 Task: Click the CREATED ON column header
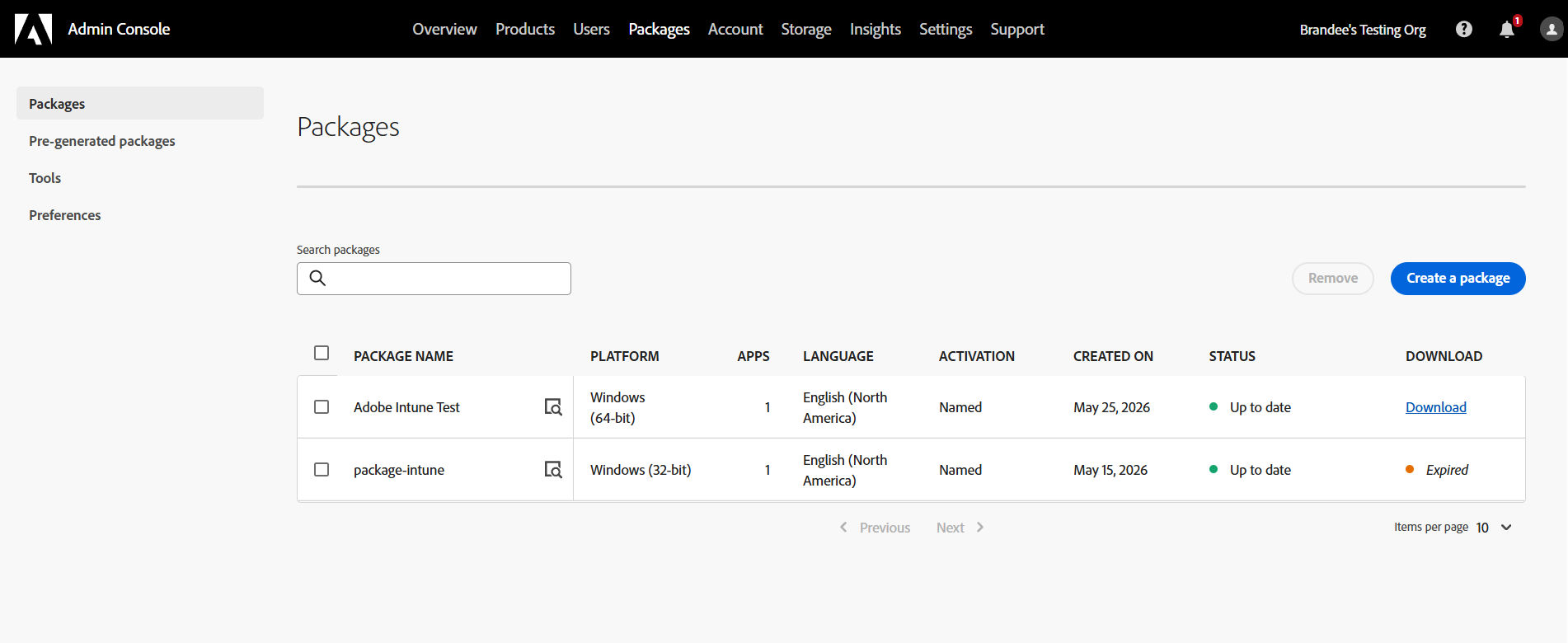1113,356
